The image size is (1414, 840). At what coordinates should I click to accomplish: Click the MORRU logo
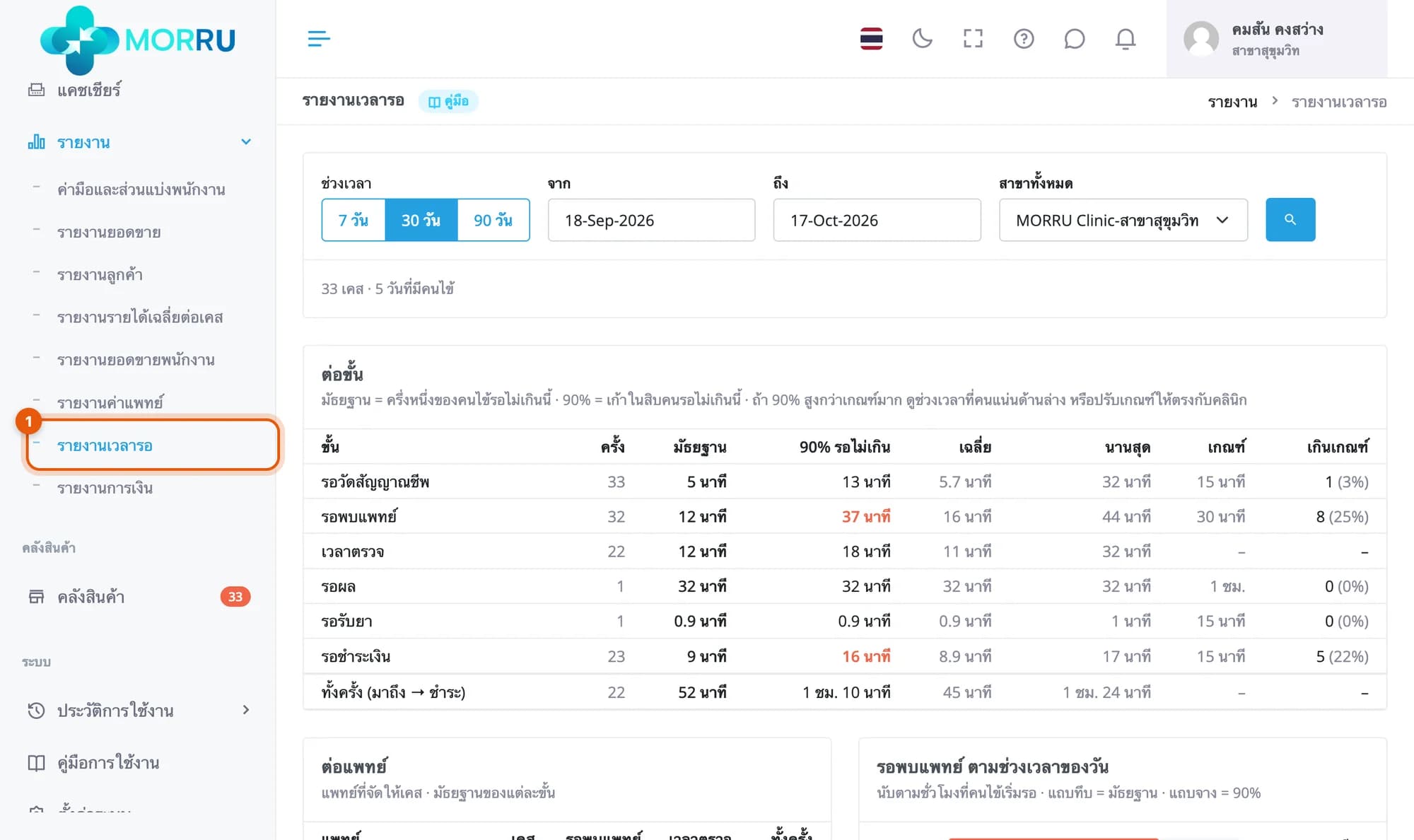click(138, 39)
